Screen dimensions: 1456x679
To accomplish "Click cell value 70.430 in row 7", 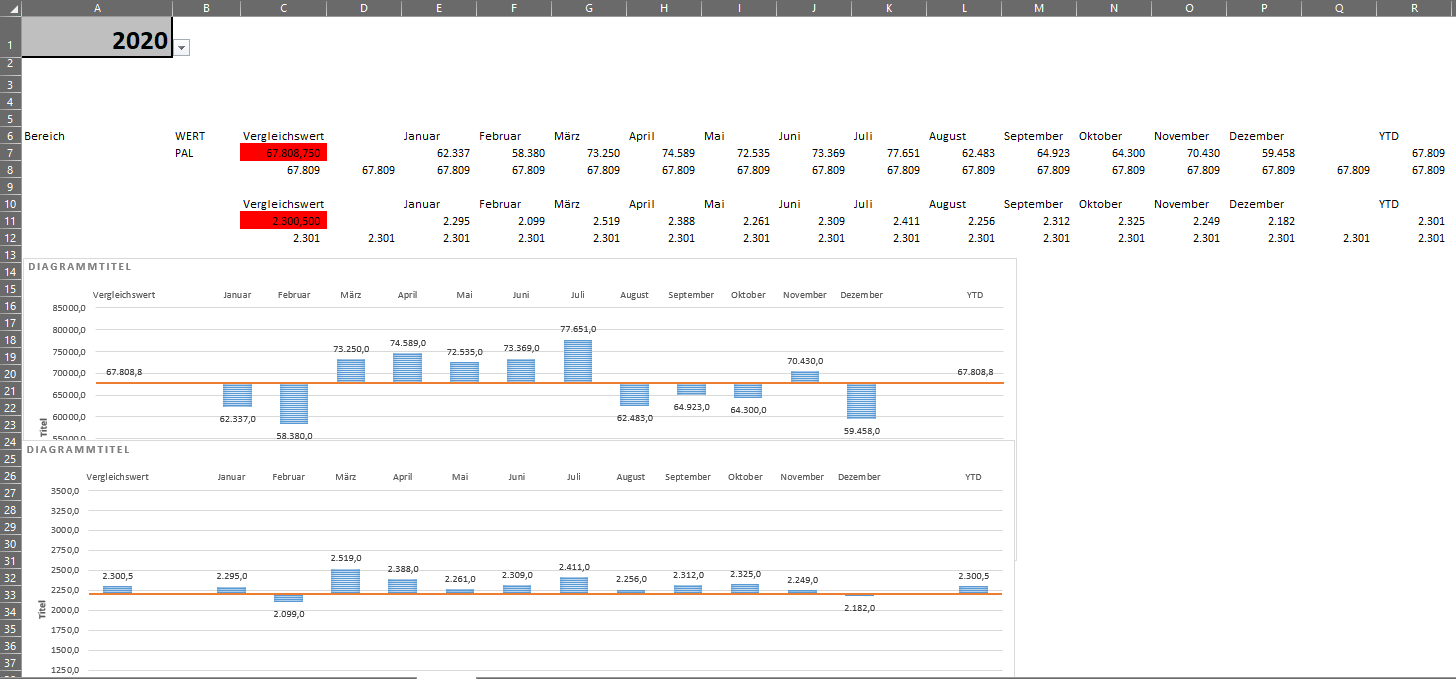I will (1203, 153).
